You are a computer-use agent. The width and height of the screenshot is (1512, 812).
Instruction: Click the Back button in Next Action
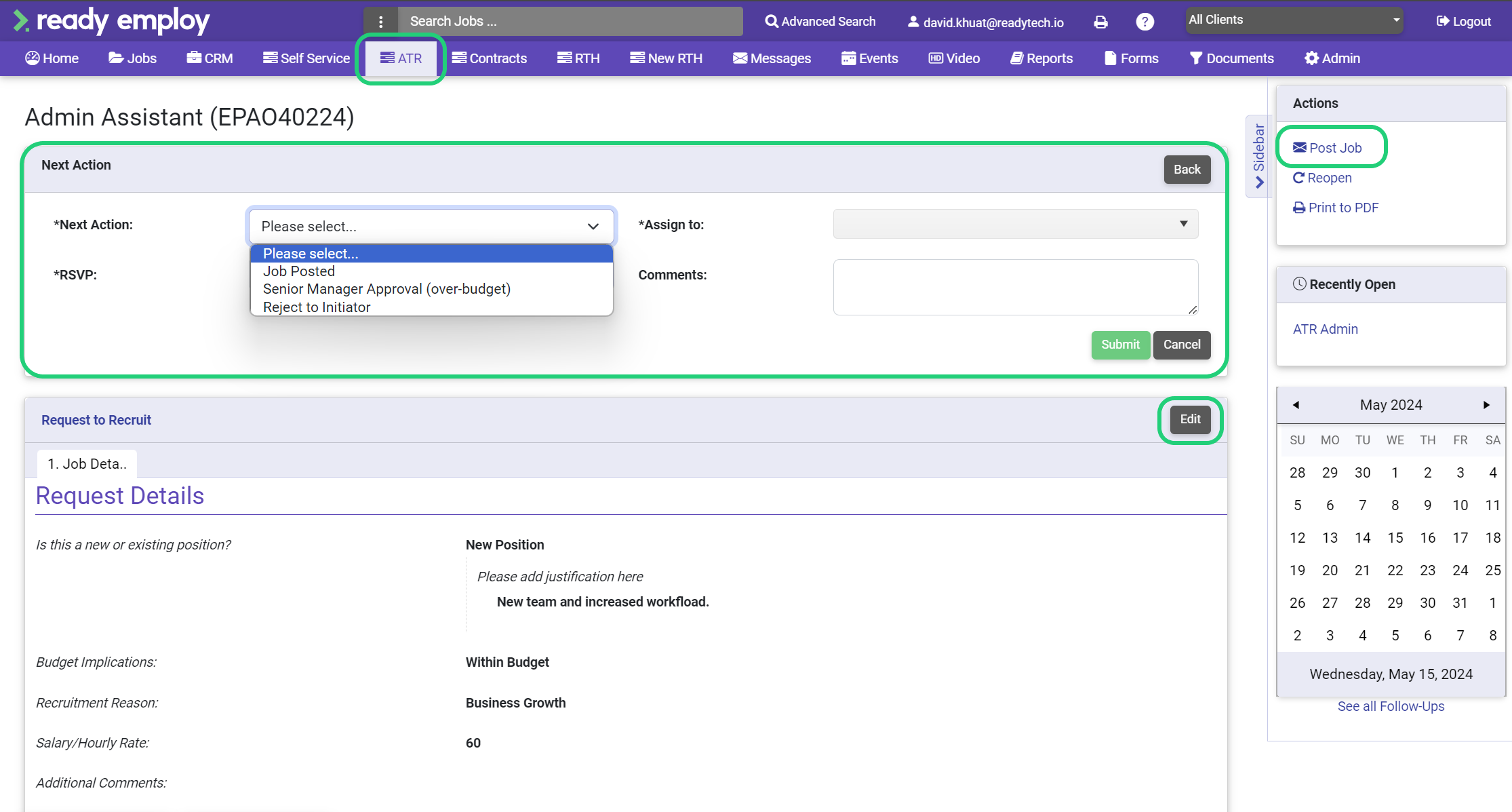tap(1187, 170)
